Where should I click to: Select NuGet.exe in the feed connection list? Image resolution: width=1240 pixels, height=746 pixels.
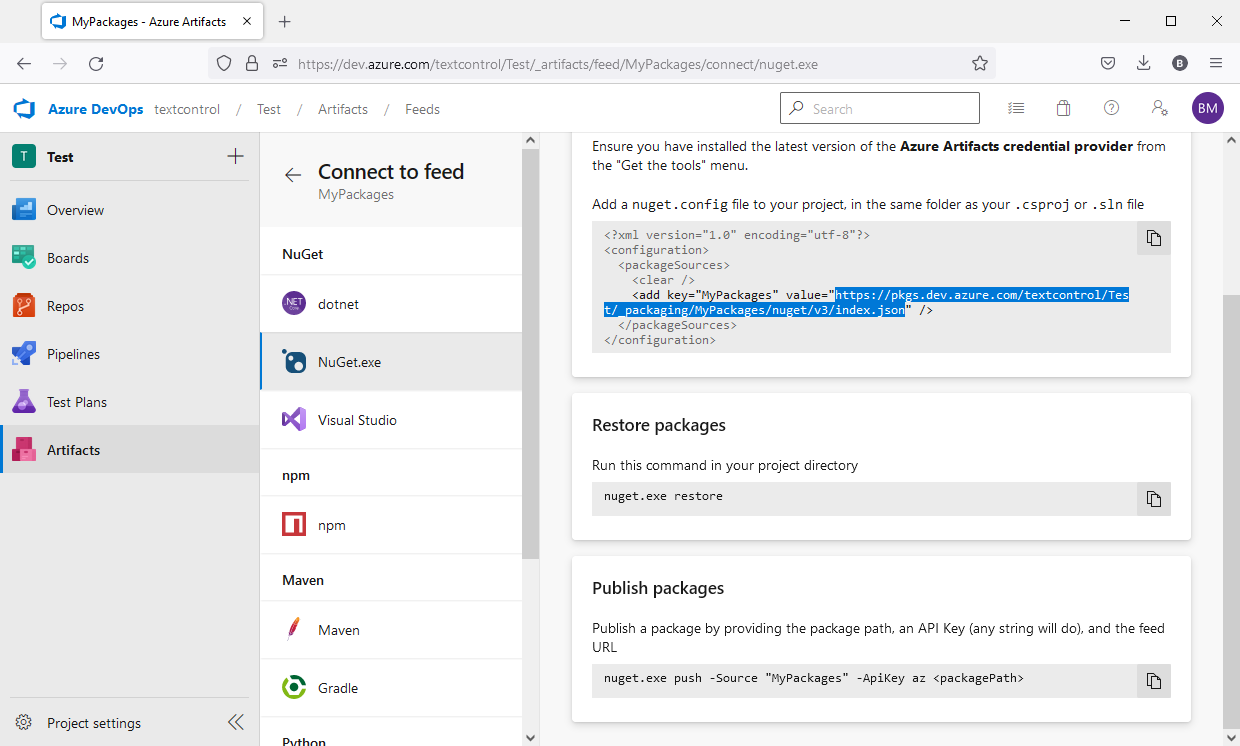pyautogui.click(x=347, y=362)
